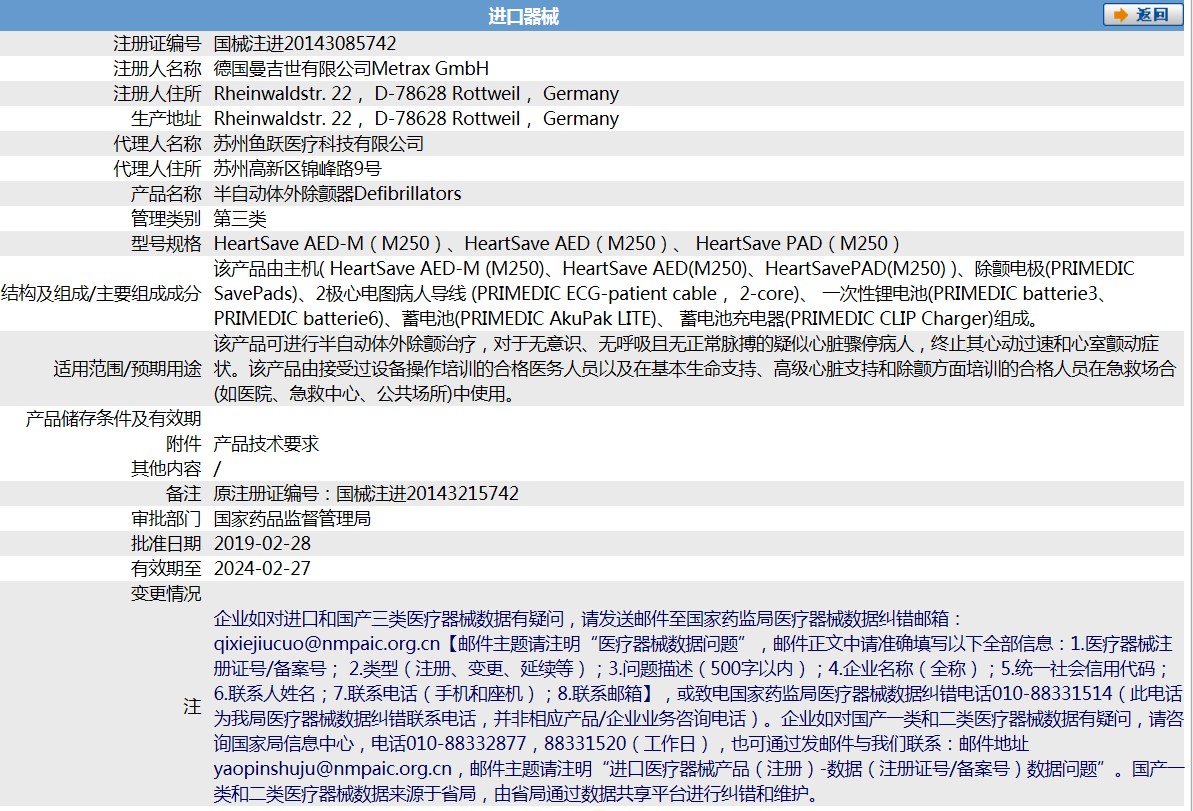
Task: Select the intended use paragraph 该产品可进行半自动体外除颤治疗
Action: coord(695,369)
